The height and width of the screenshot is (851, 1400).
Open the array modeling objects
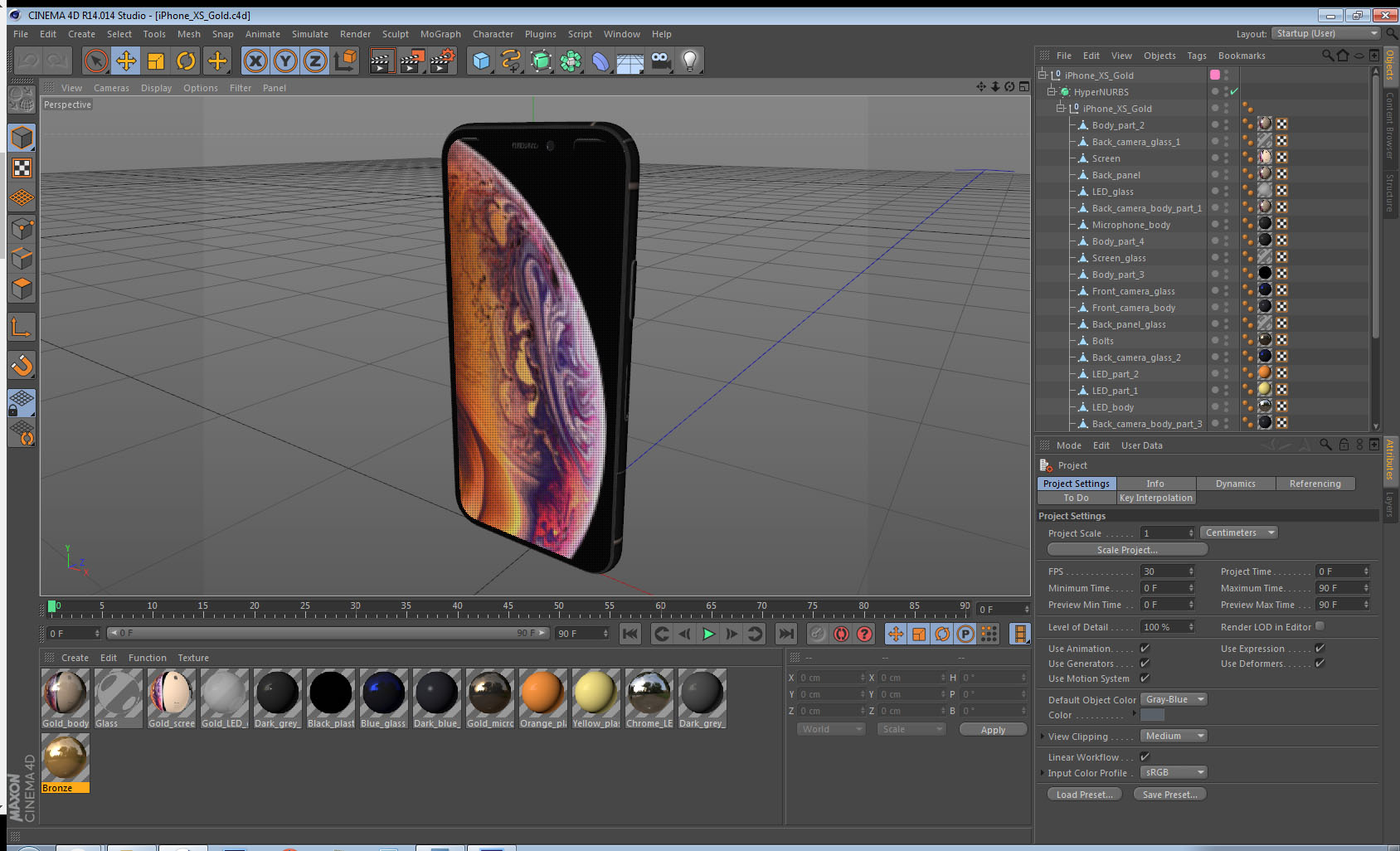(x=571, y=61)
